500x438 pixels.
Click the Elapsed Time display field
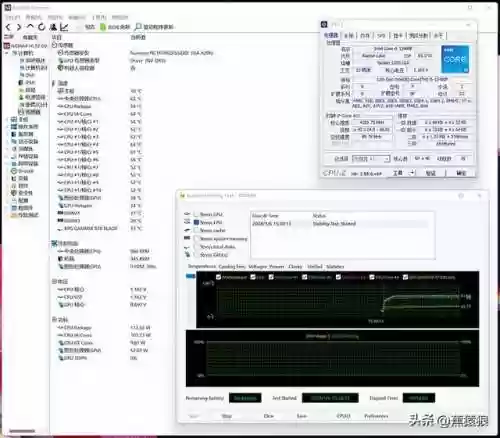tap(419, 398)
